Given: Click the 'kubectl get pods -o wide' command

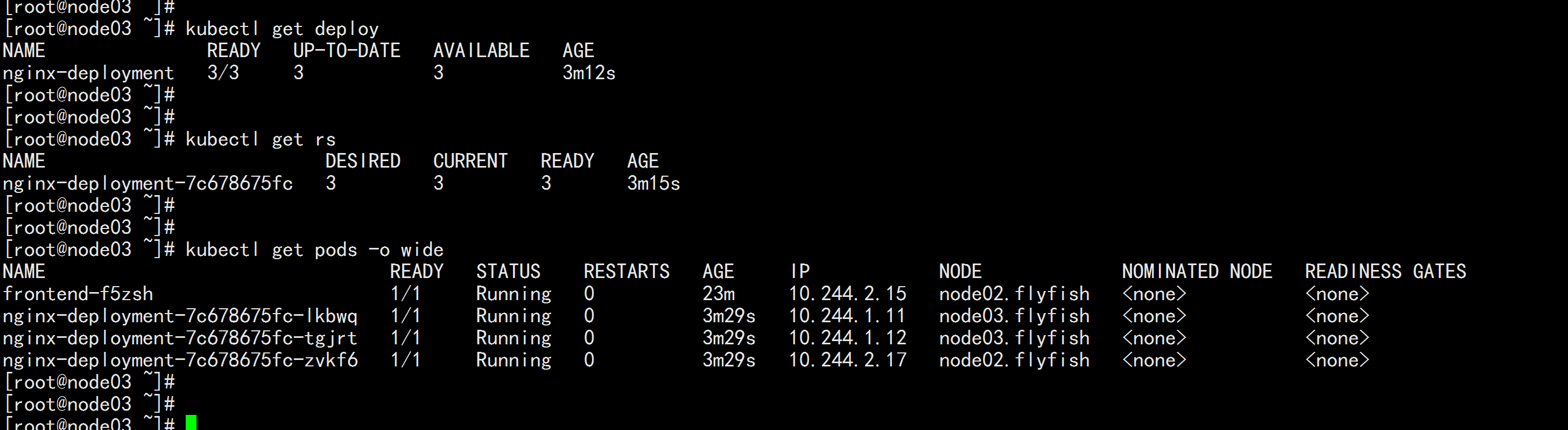Looking at the screenshot, I should (314, 249).
